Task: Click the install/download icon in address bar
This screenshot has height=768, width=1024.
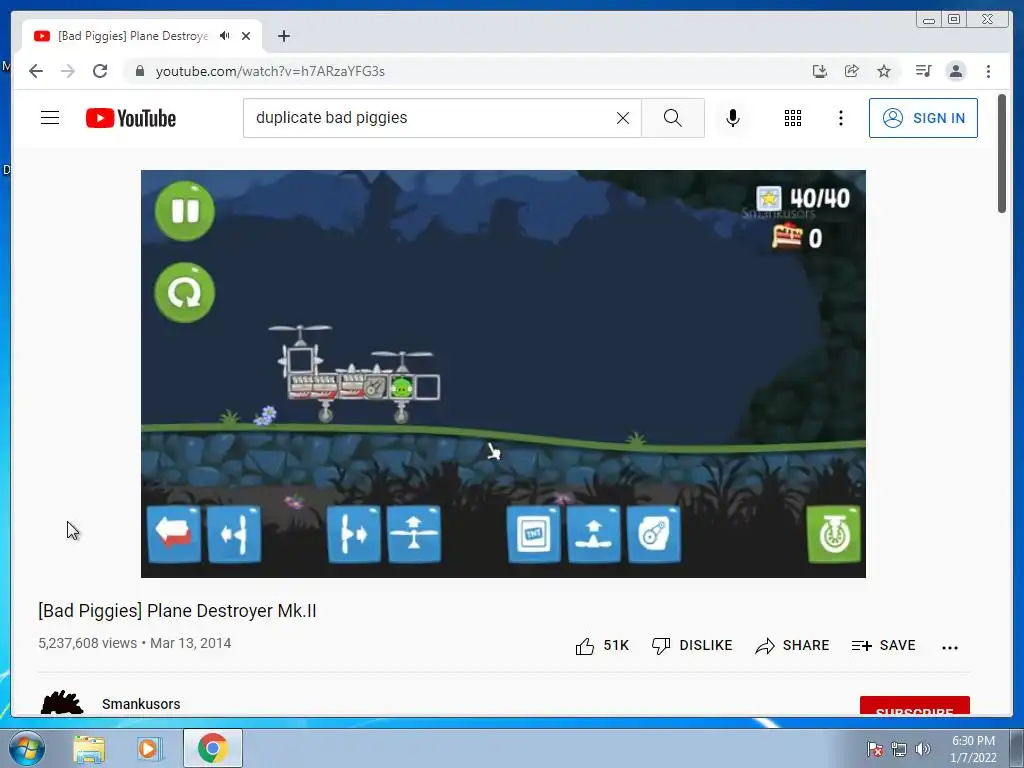Action: click(820, 71)
